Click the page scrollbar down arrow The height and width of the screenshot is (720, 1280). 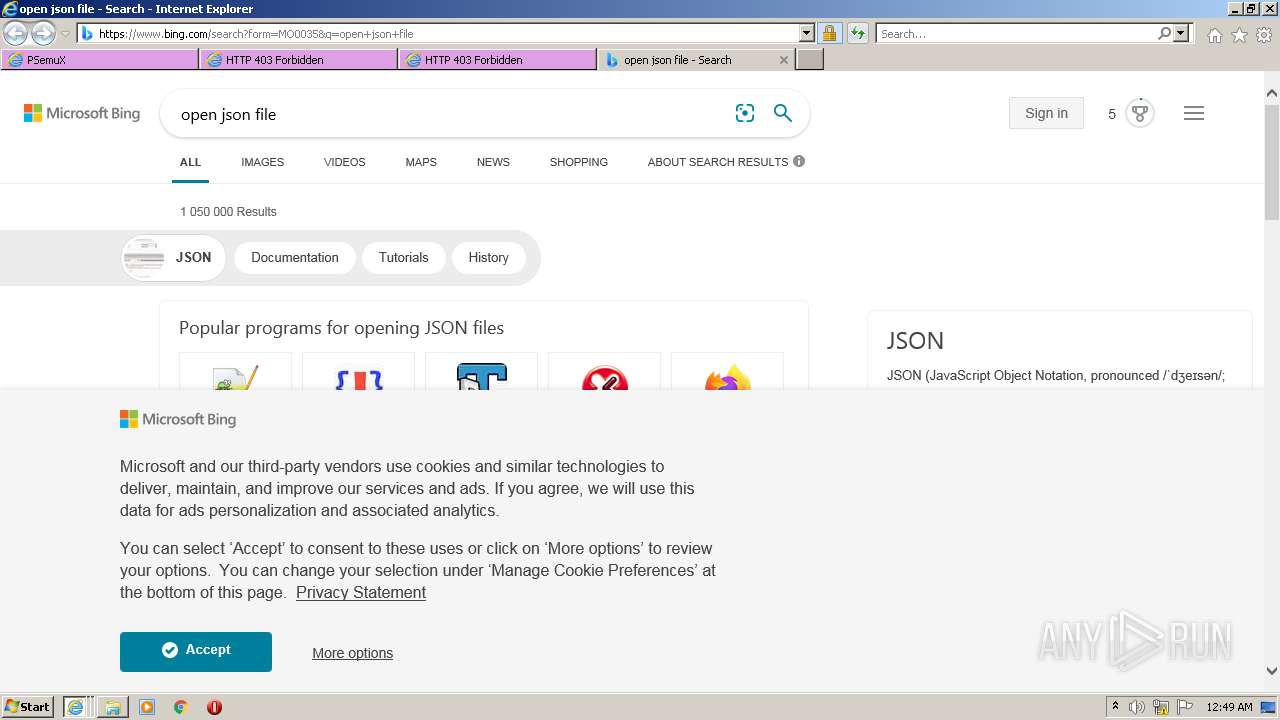click(x=1272, y=671)
